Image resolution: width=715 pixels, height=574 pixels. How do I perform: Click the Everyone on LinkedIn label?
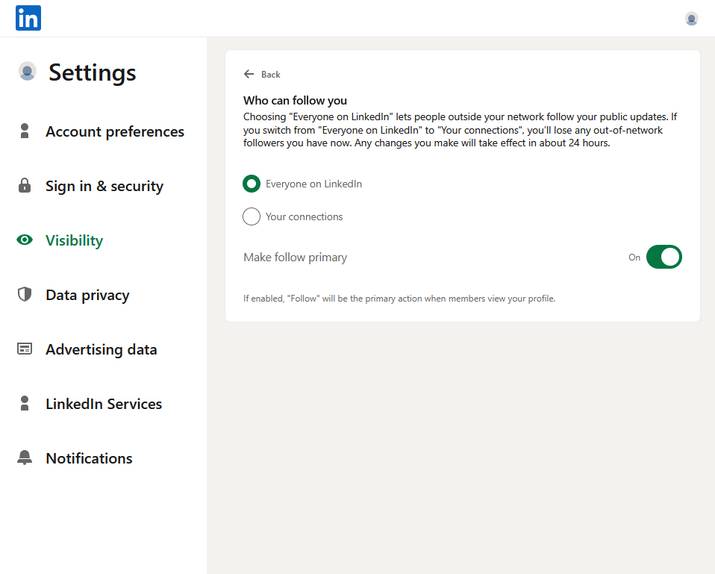click(314, 184)
